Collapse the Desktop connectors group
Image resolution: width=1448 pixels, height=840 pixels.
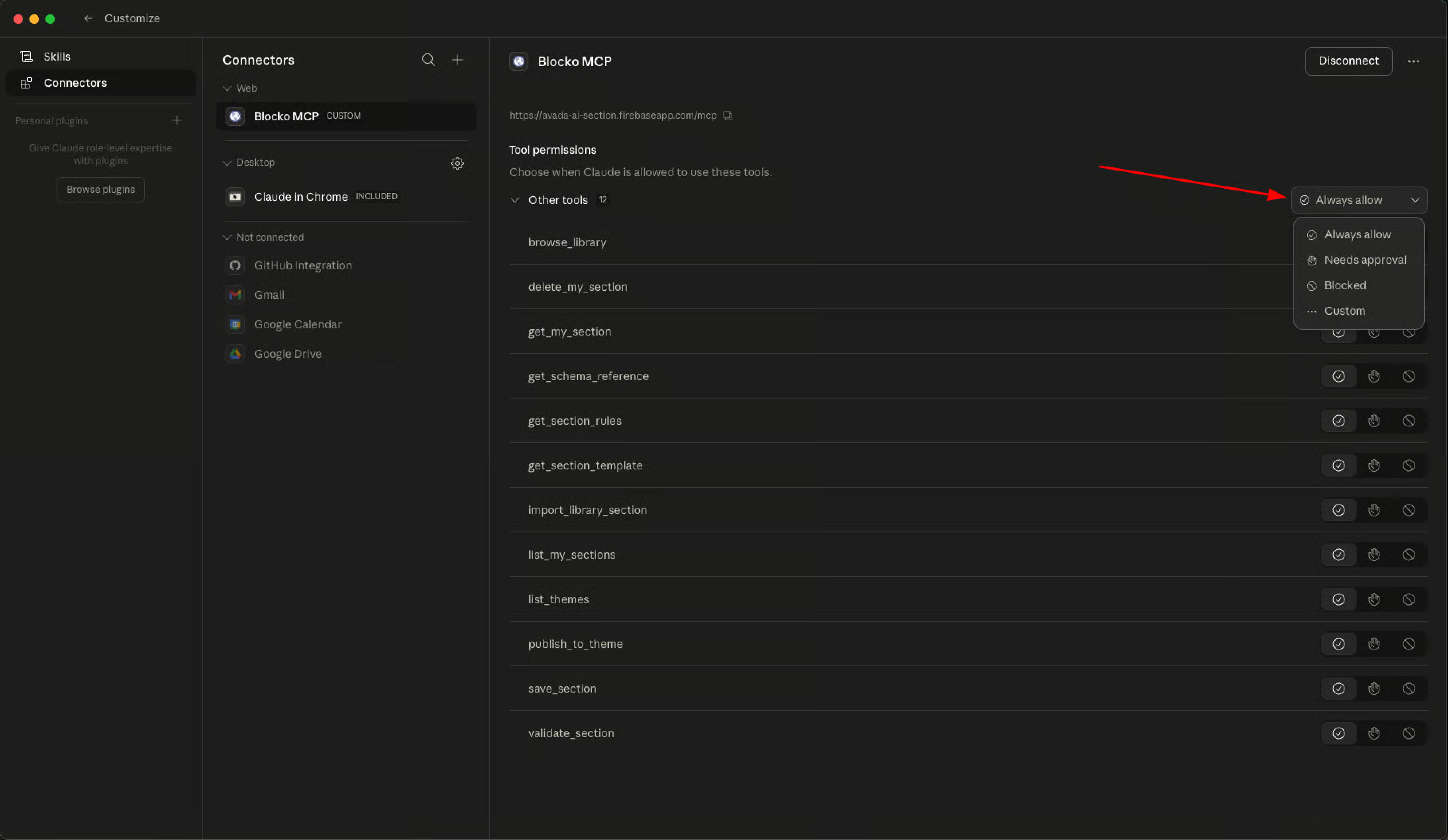click(227, 163)
